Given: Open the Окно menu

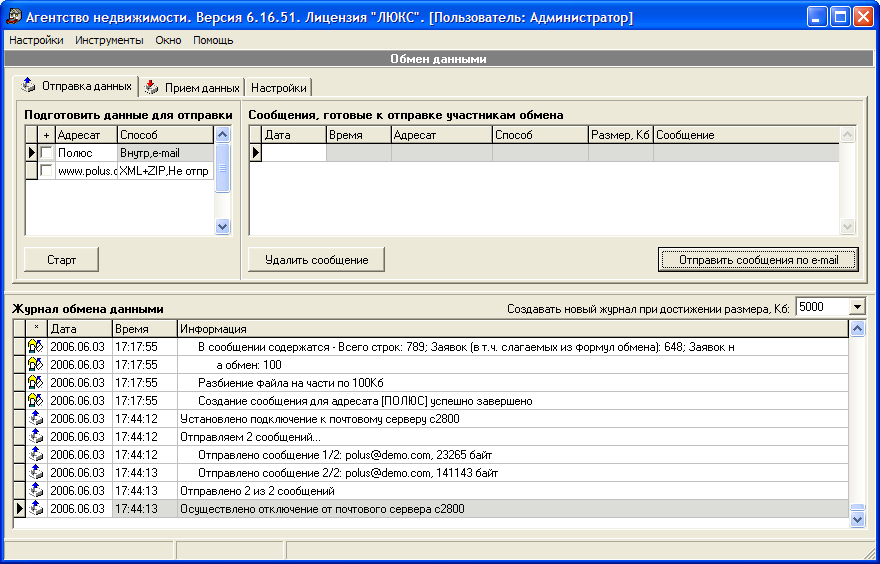Looking at the screenshot, I should (x=168, y=40).
